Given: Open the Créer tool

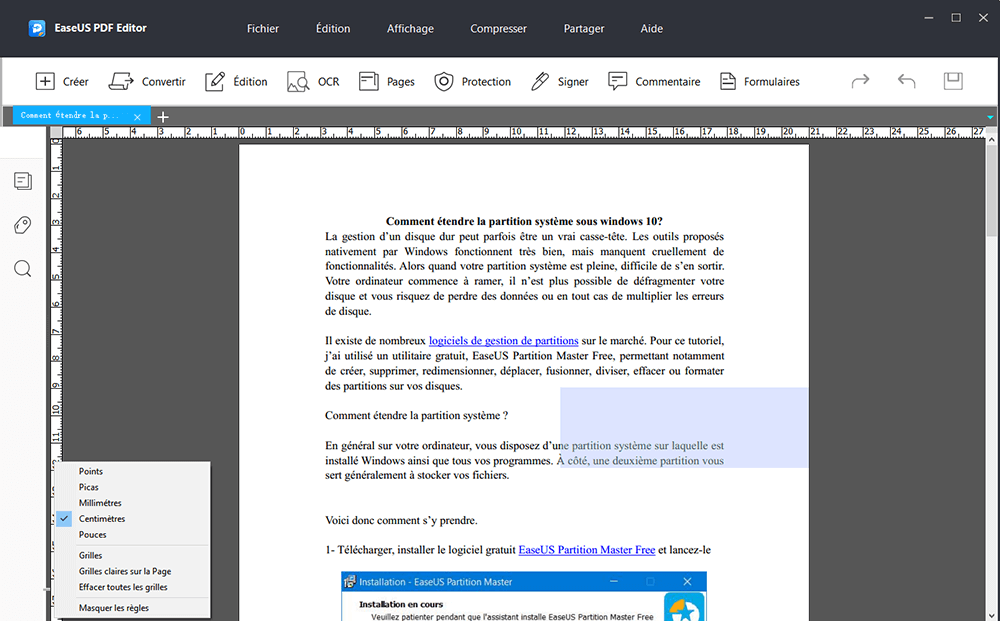Looking at the screenshot, I should click(62, 82).
